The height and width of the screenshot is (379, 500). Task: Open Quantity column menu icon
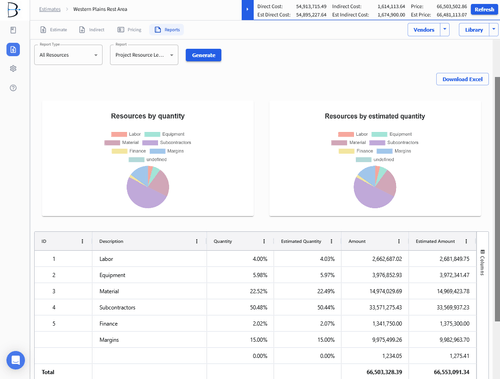tap(264, 241)
